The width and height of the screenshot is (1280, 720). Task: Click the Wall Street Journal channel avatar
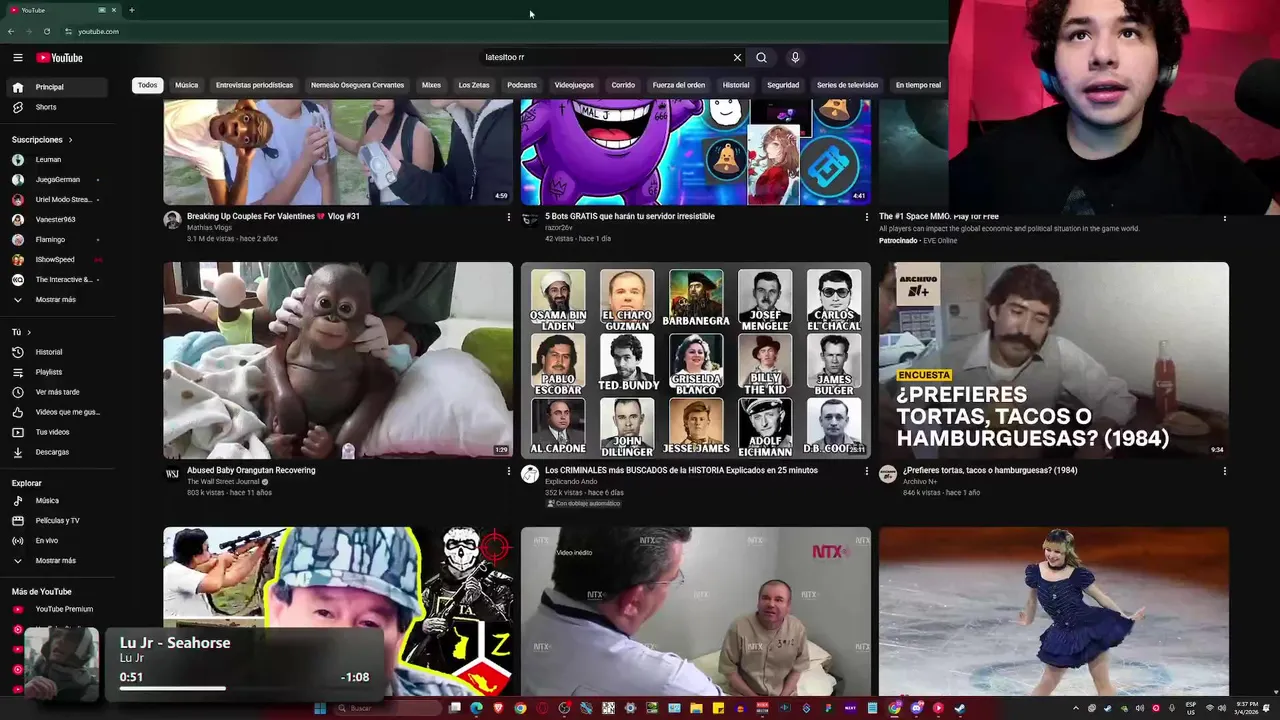coord(172,474)
